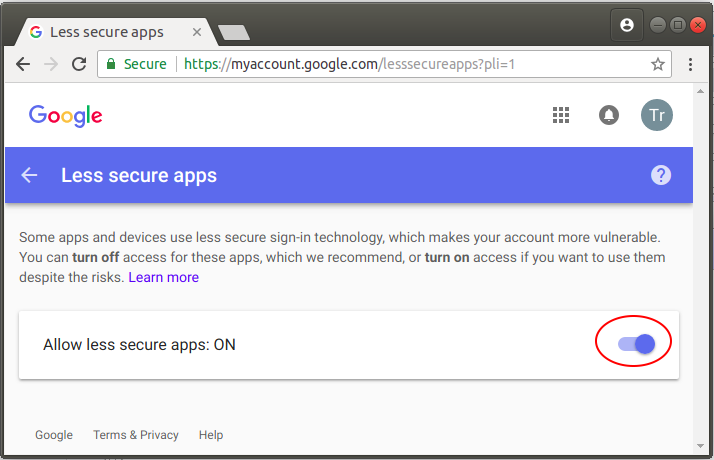The image size is (714, 460).
Task: Open the Google apps grid
Action: (x=561, y=115)
